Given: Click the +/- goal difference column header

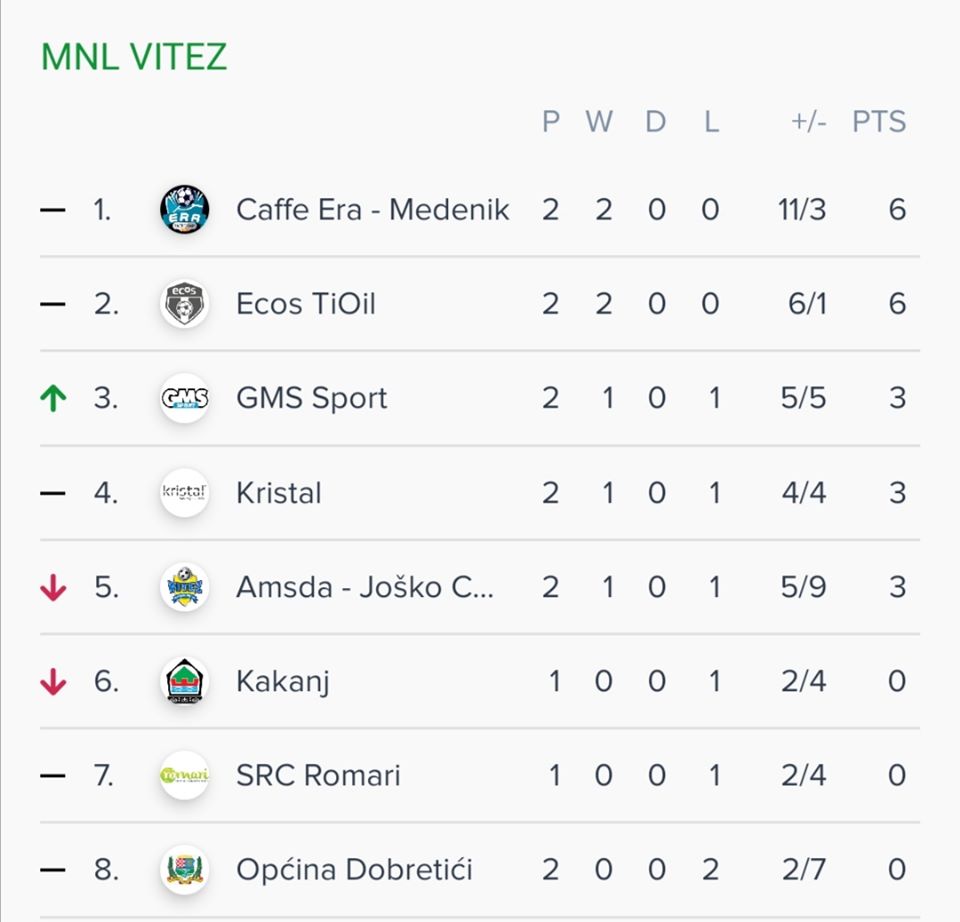Looking at the screenshot, I should click(808, 121).
